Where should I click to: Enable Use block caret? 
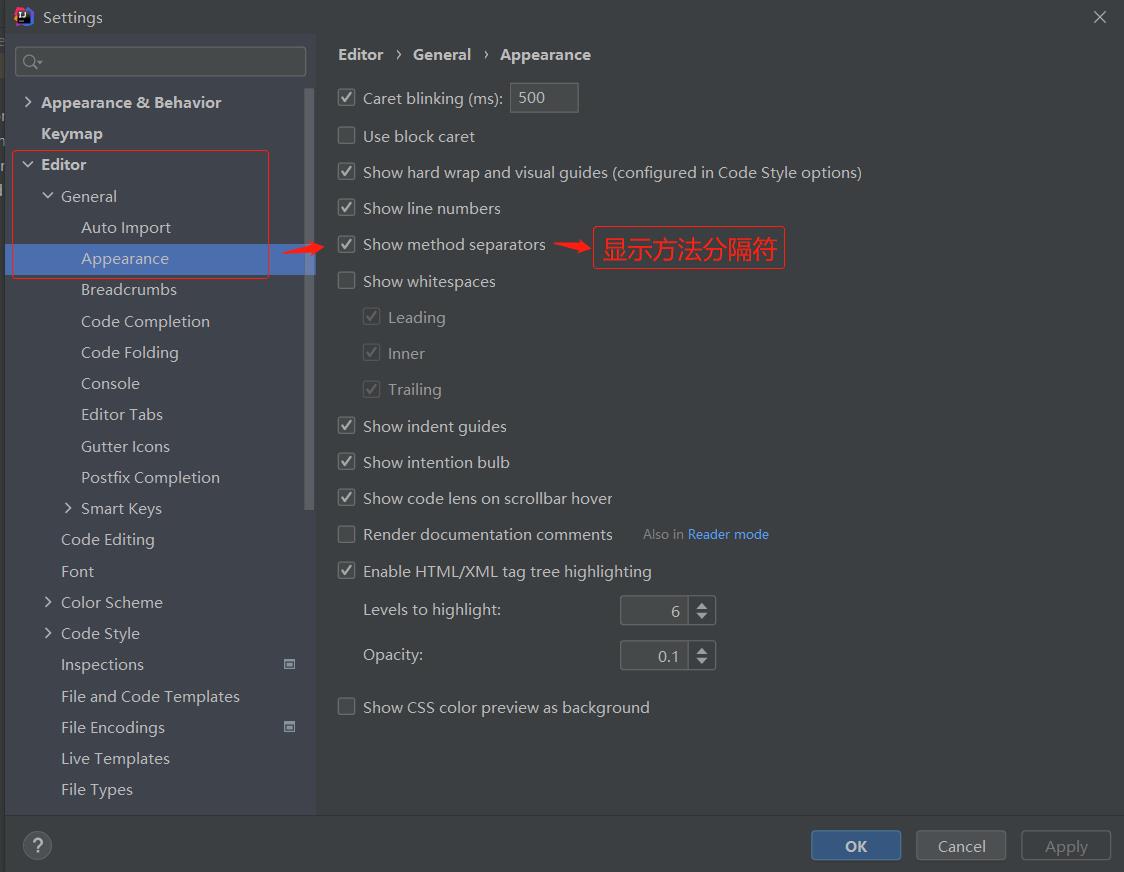[x=346, y=136]
